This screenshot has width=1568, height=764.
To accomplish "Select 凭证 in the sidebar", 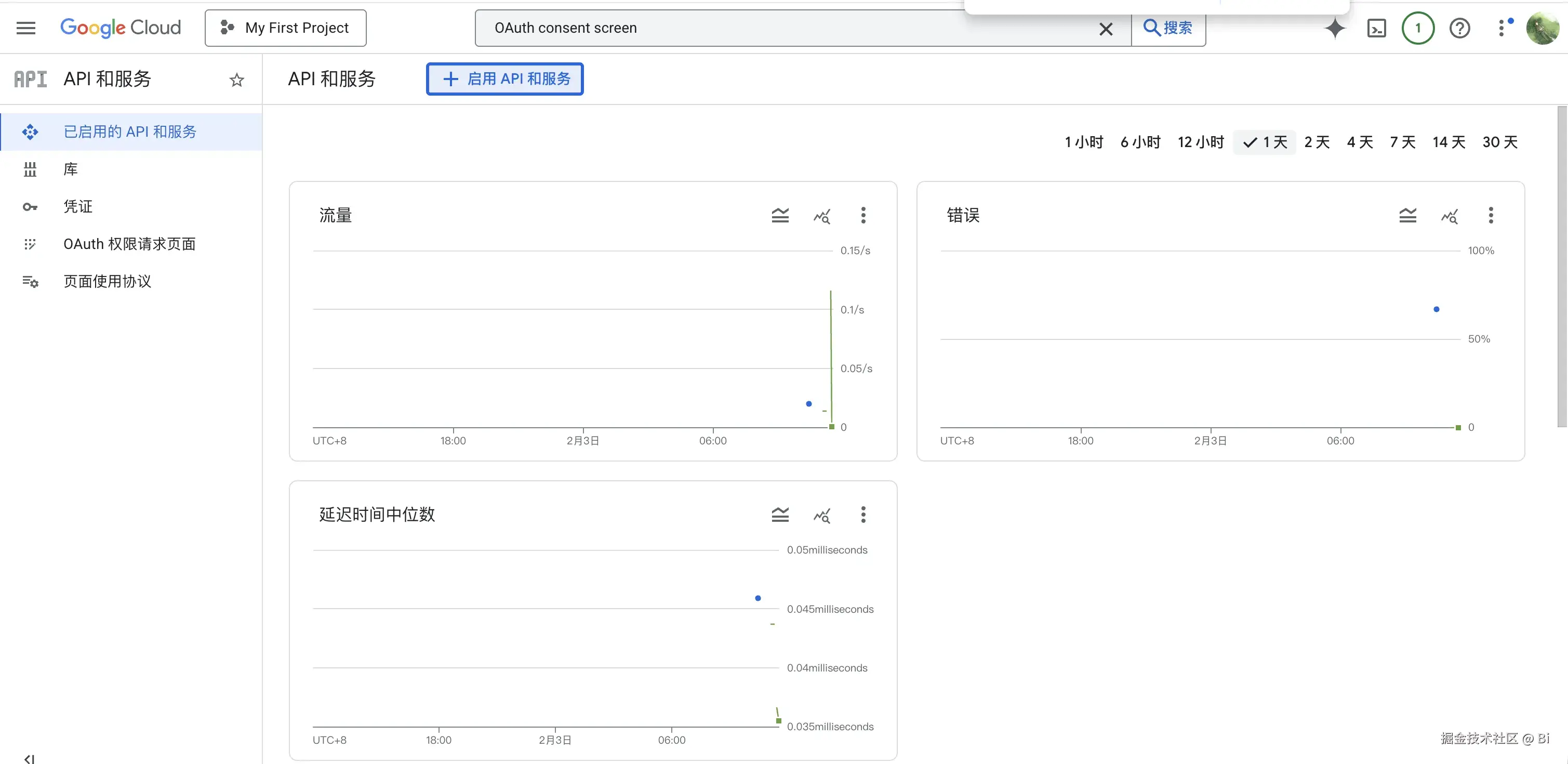I will [x=78, y=206].
